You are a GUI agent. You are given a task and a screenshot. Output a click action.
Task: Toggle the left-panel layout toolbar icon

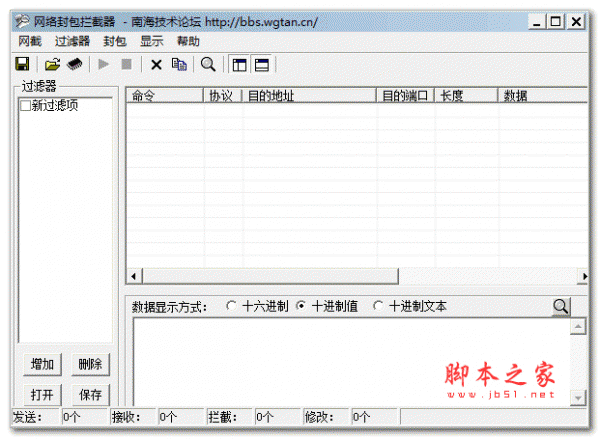[x=240, y=65]
